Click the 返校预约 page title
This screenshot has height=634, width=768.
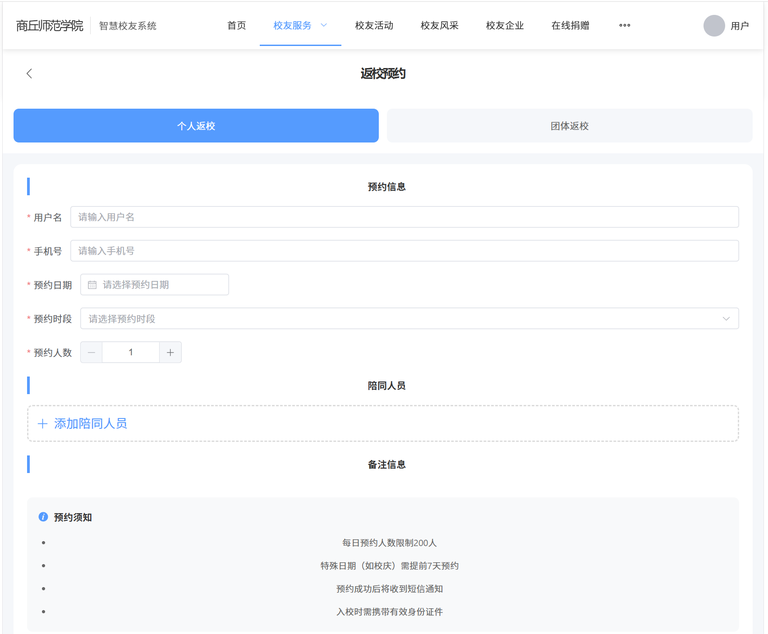click(383, 73)
